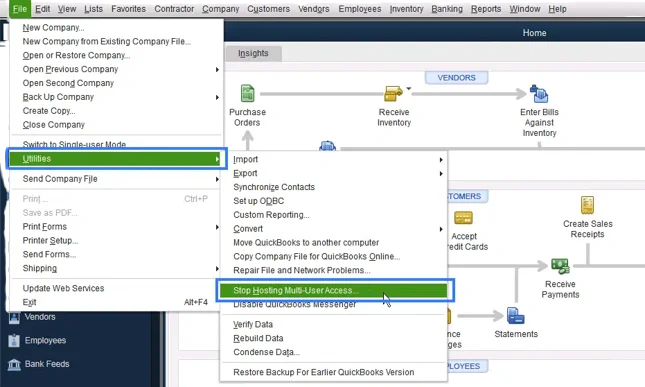The height and width of the screenshot is (387, 645).
Task: Choose Open or Restore Company...
Action: pos(76,56)
